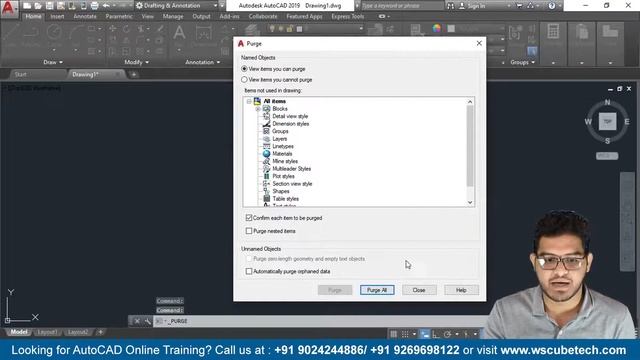The image size is (640, 360).
Task: Open the Drafting & Annotation workspace dropdown
Action: pyautogui.click(x=216, y=6)
